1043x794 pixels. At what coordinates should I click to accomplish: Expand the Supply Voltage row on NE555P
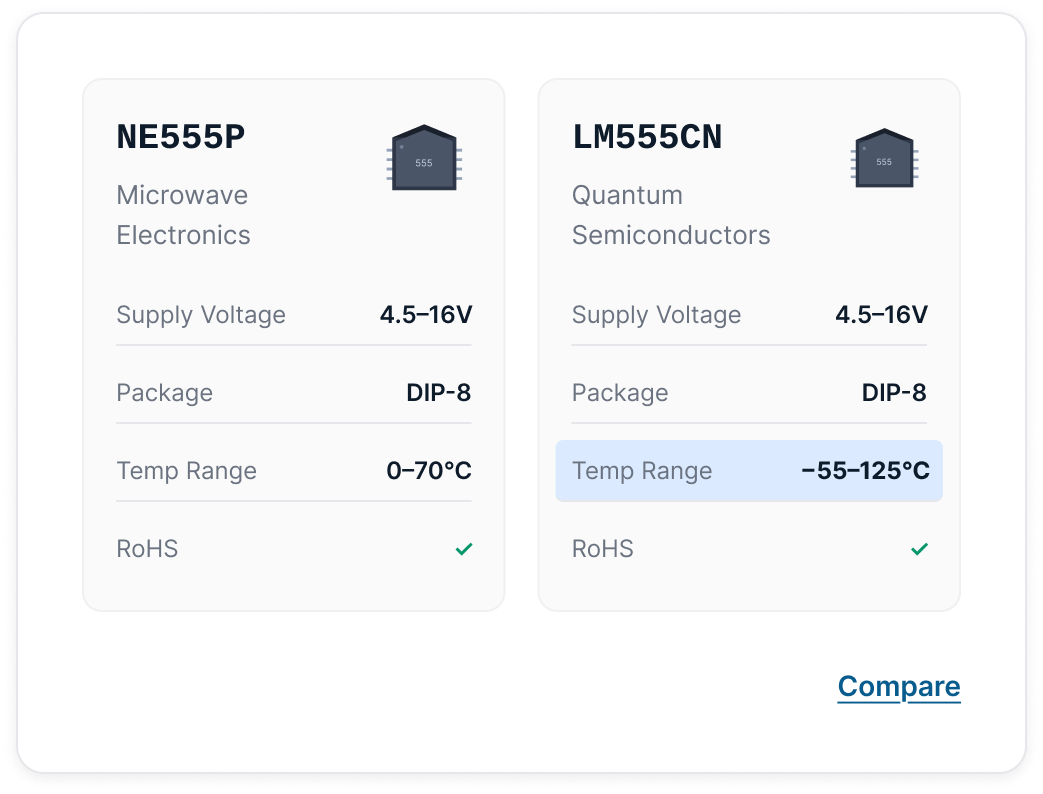pos(293,315)
